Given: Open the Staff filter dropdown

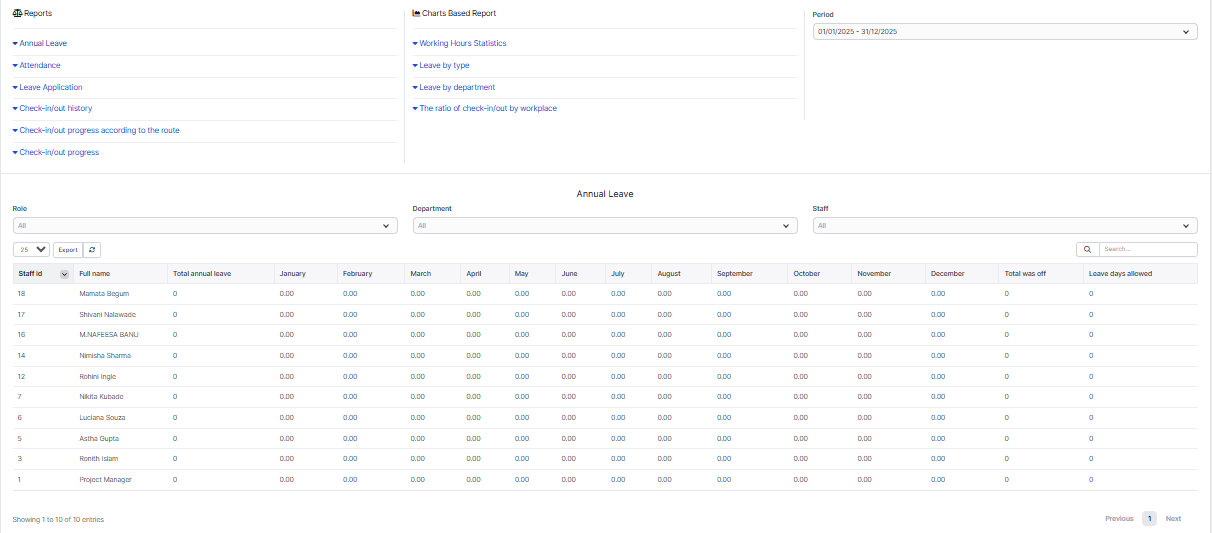Looking at the screenshot, I should (x=1005, y=226).
